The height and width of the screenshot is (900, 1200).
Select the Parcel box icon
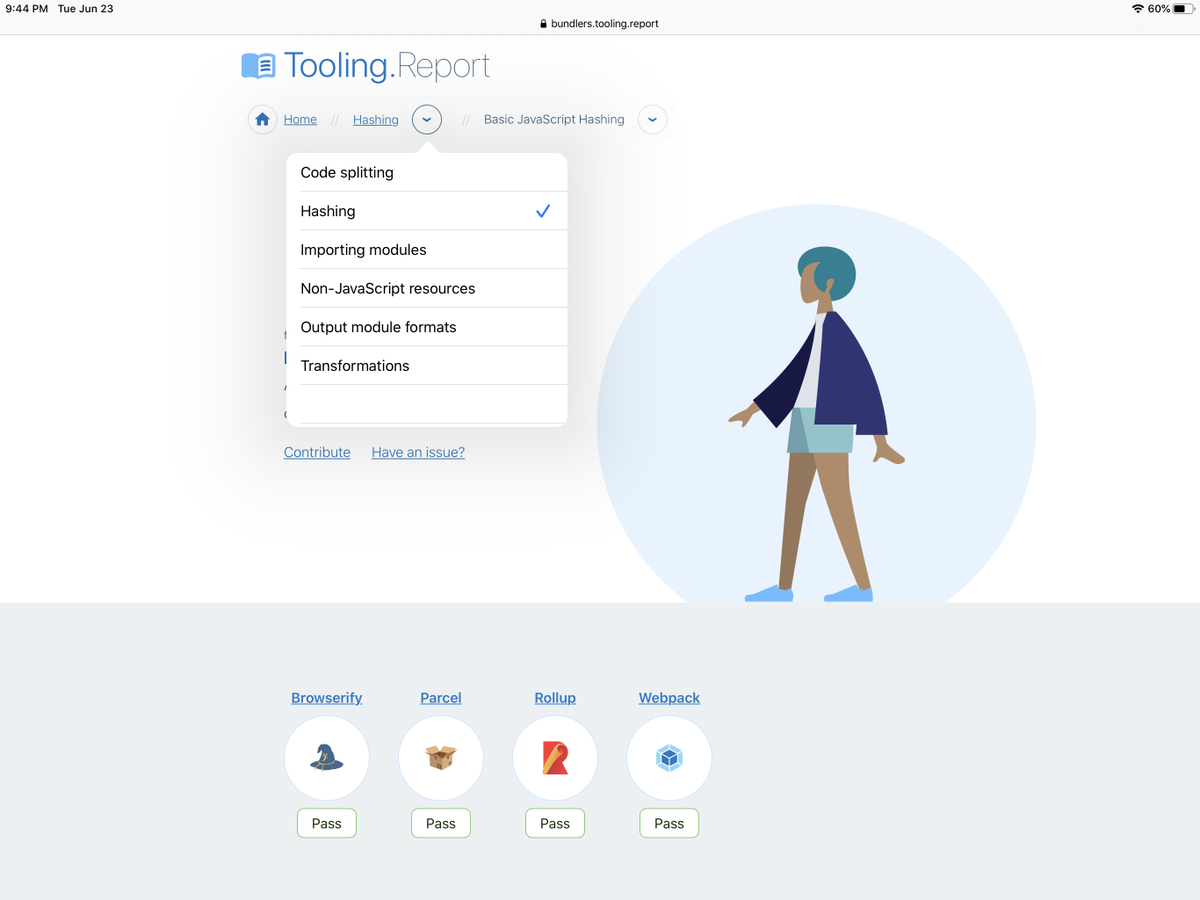(440, 757)
